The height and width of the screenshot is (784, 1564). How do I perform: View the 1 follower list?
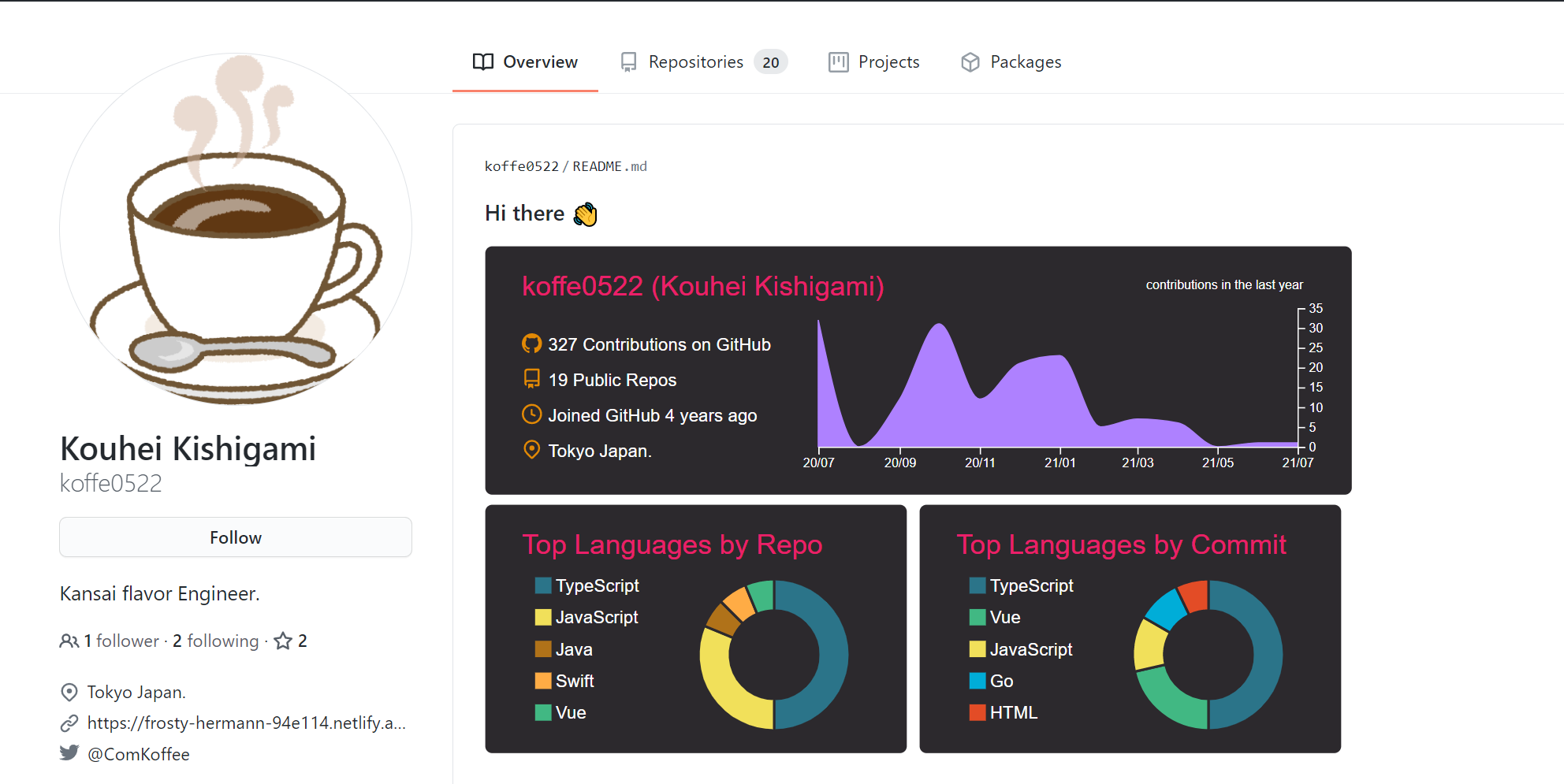(121, 641)
